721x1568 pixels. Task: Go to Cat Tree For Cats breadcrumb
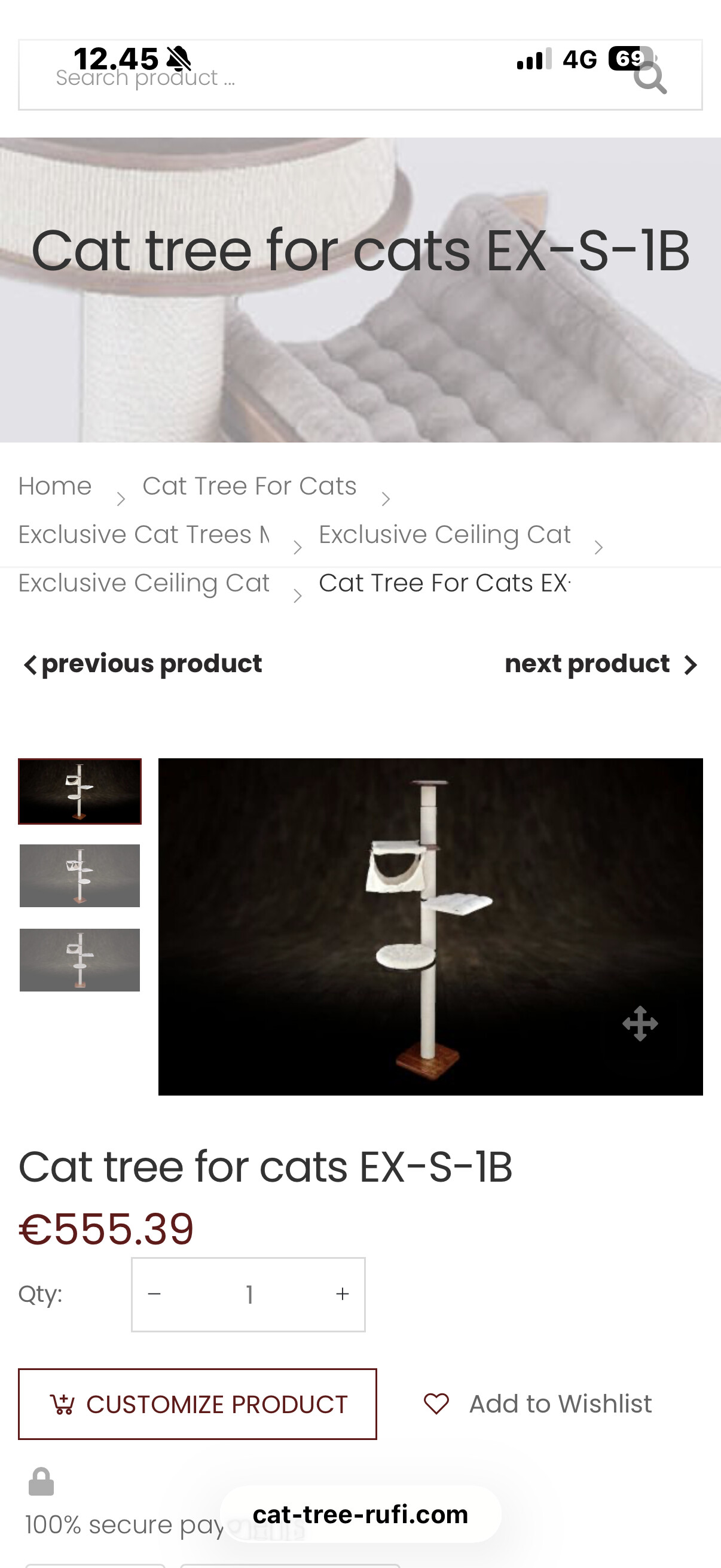249,486
